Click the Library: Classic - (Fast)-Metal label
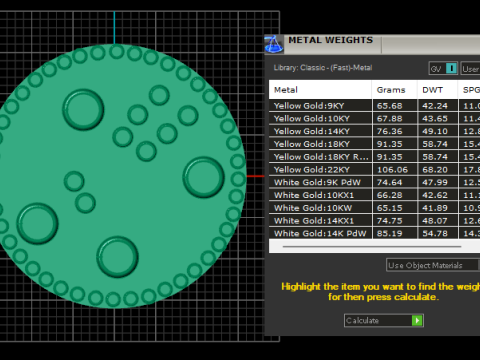 (323, 68)
